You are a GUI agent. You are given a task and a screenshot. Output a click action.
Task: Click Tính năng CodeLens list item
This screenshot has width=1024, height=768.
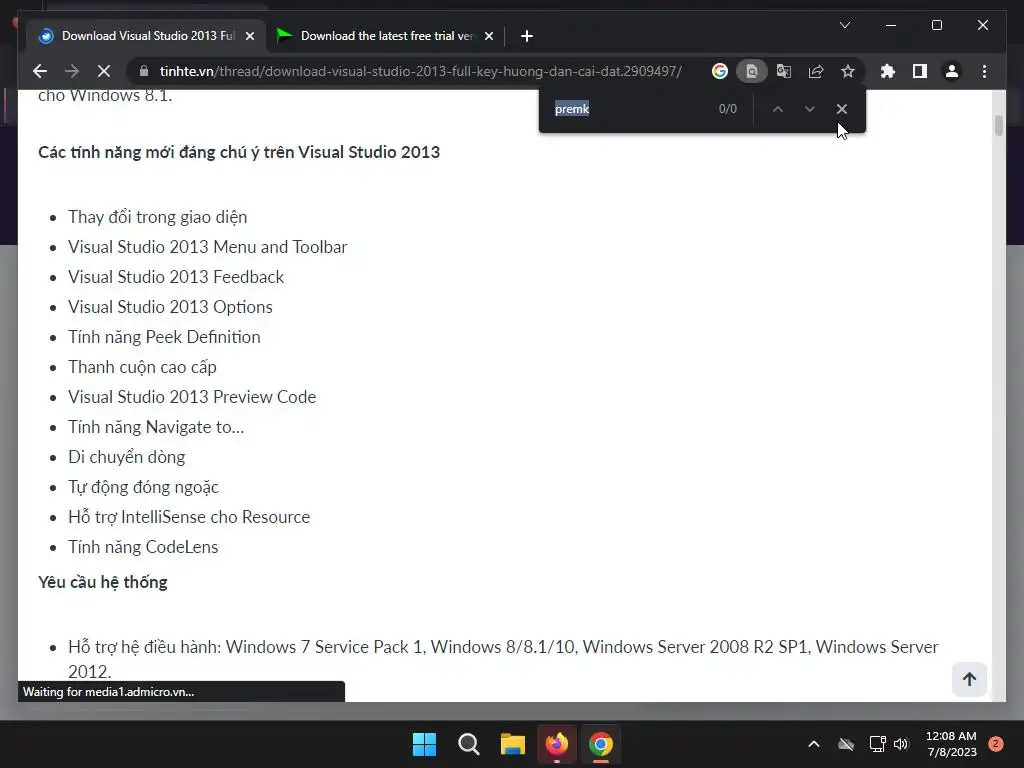pyautogui.click(x=143, y=547)
